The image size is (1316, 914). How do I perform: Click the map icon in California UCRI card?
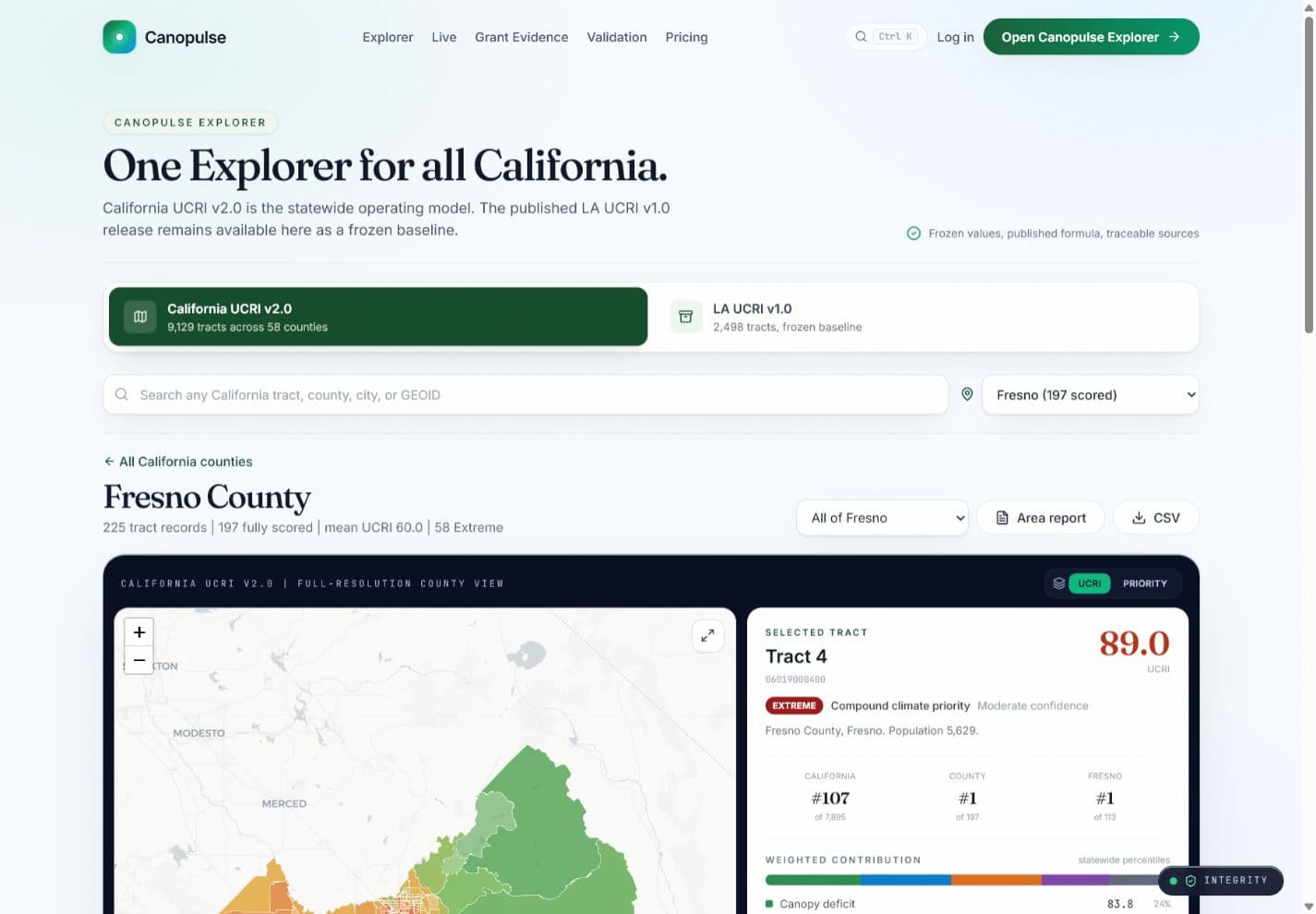pyautogui.click(x=140, y=317)
